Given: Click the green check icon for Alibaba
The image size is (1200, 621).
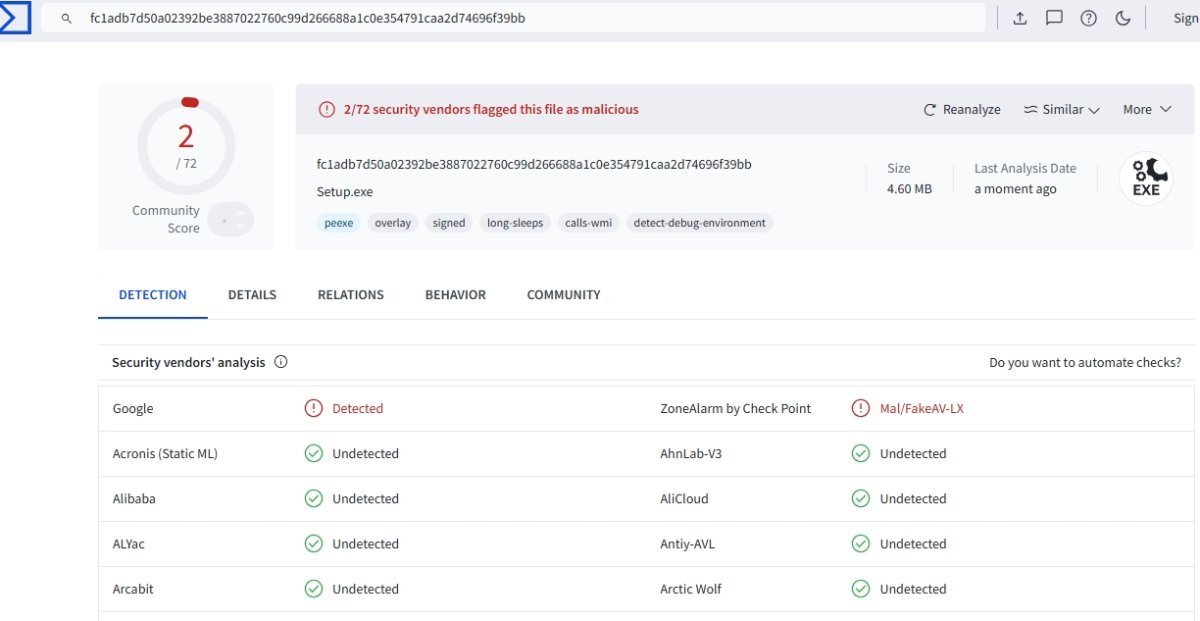Looking at the screenshot, I should (x=314, y=498).
